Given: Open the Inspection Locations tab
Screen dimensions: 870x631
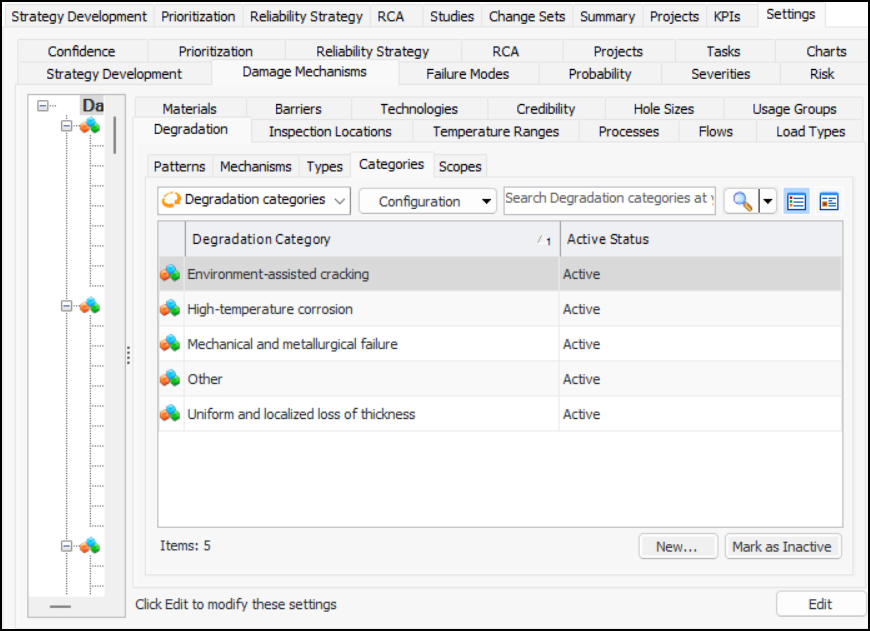Looking at the screenshot, I should tap(330, 132).
